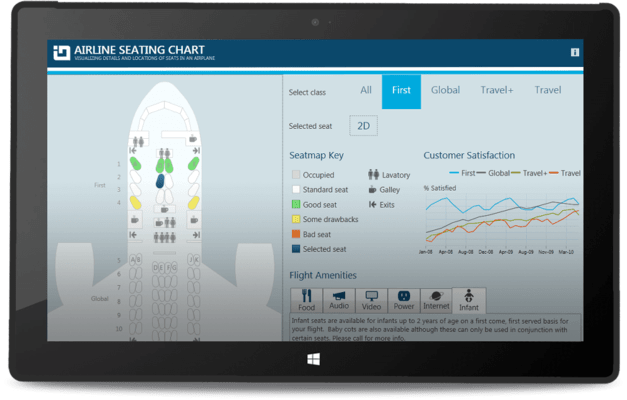Click the front left exit arrow above row 1

tap(133, 150)
